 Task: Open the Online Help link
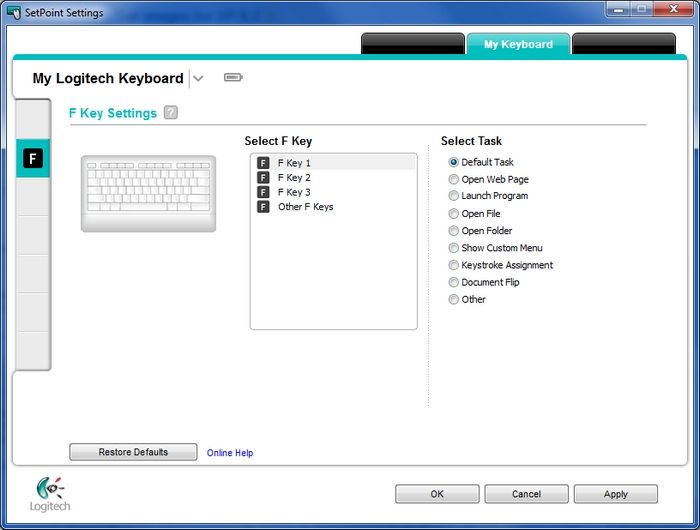click(229, 453)
